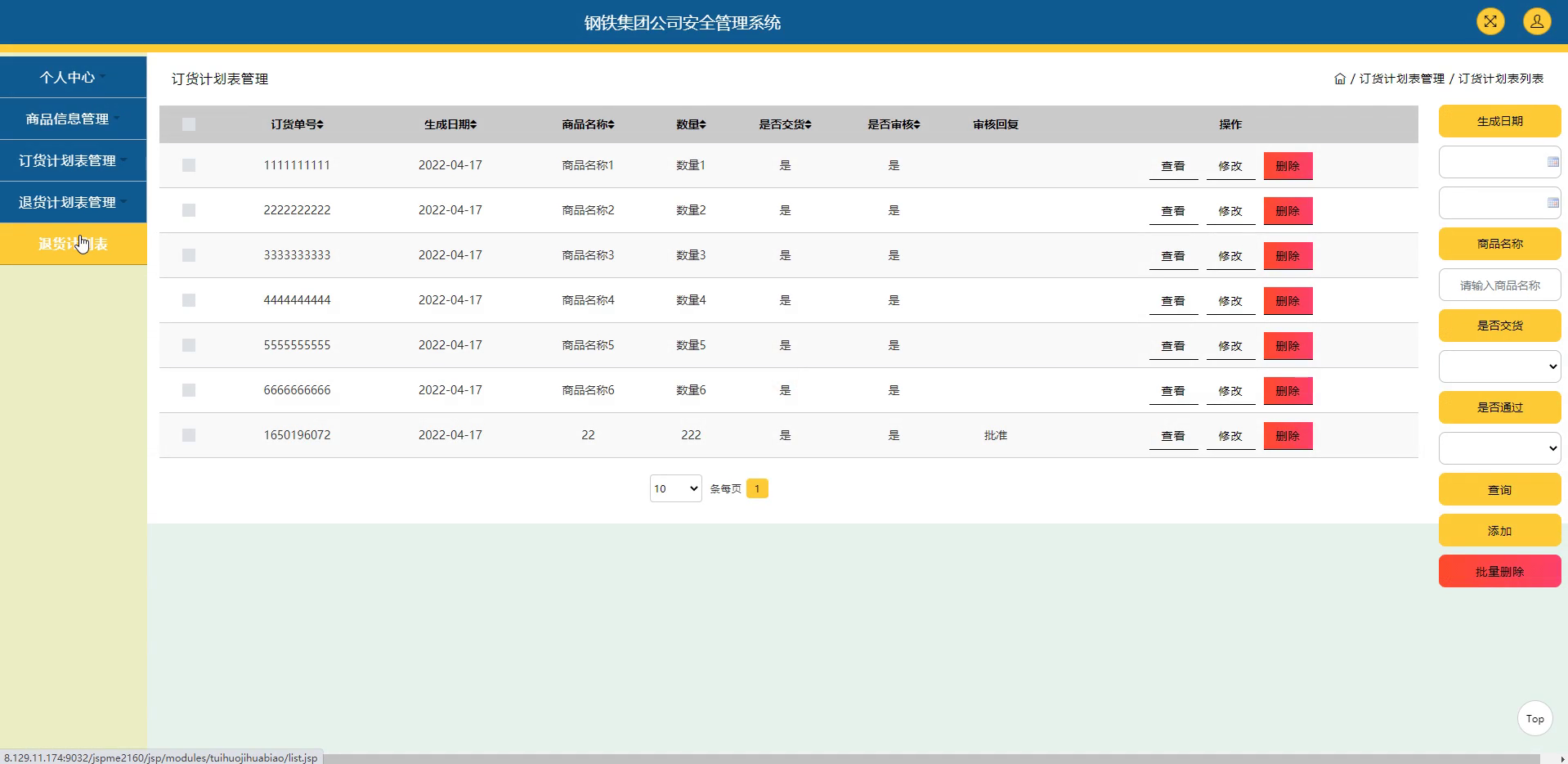1568x764 pixels.
Task: Sort by 是否审核 column header
Action: click(894, 124)
